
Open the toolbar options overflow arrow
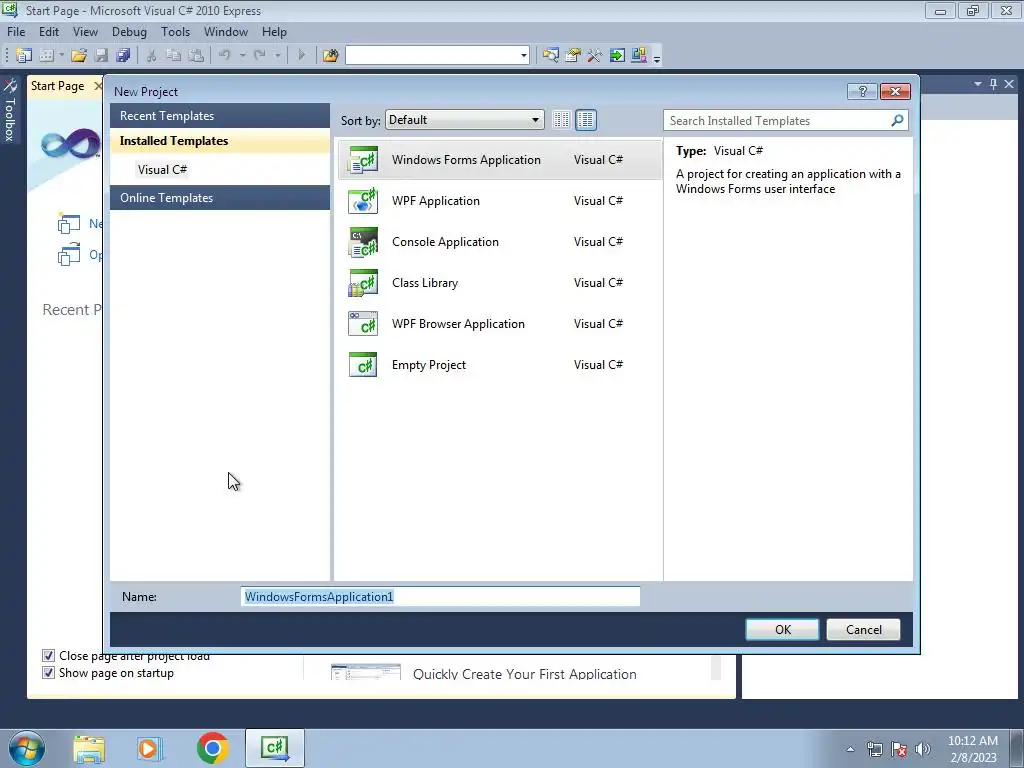tap(657, 57)
